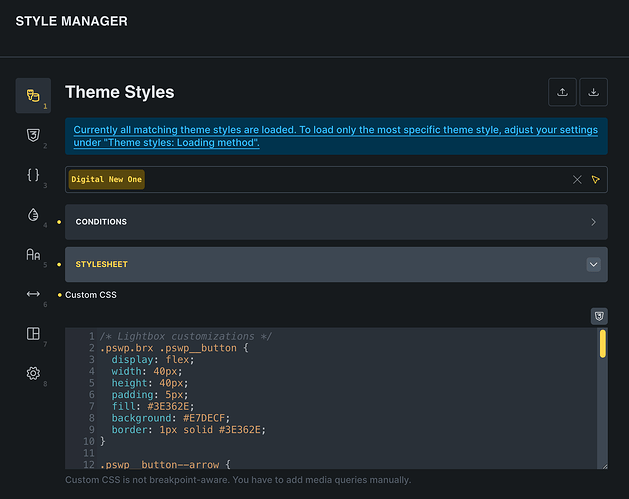The width and height of the screenshot is (629, 499).
Task: Click the background: #E7DECF line
Action: pos(171,418)
